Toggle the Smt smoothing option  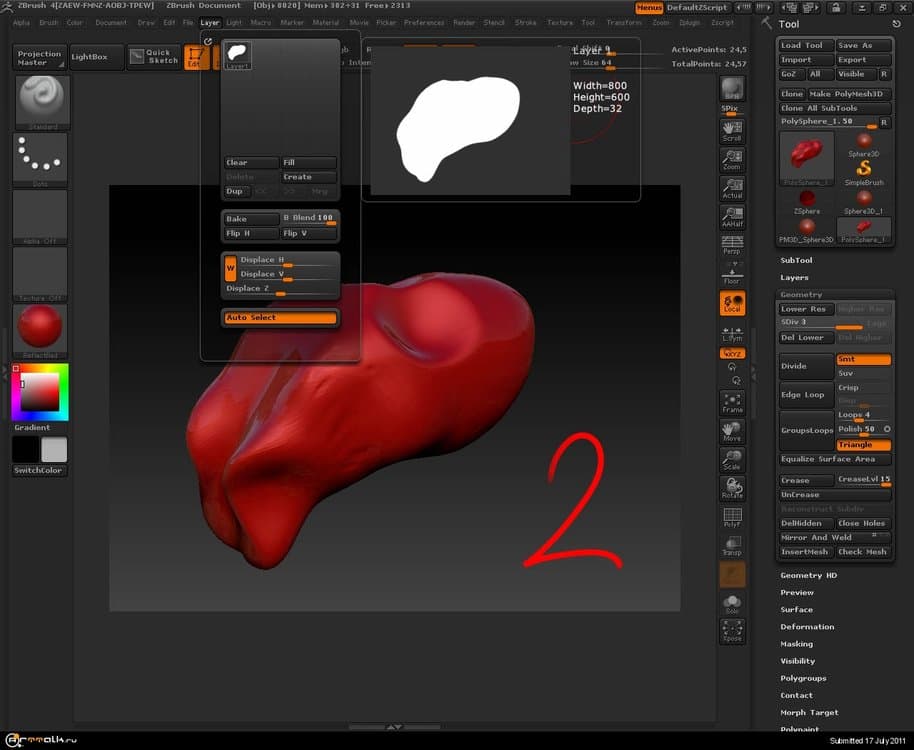pos(863,359)
